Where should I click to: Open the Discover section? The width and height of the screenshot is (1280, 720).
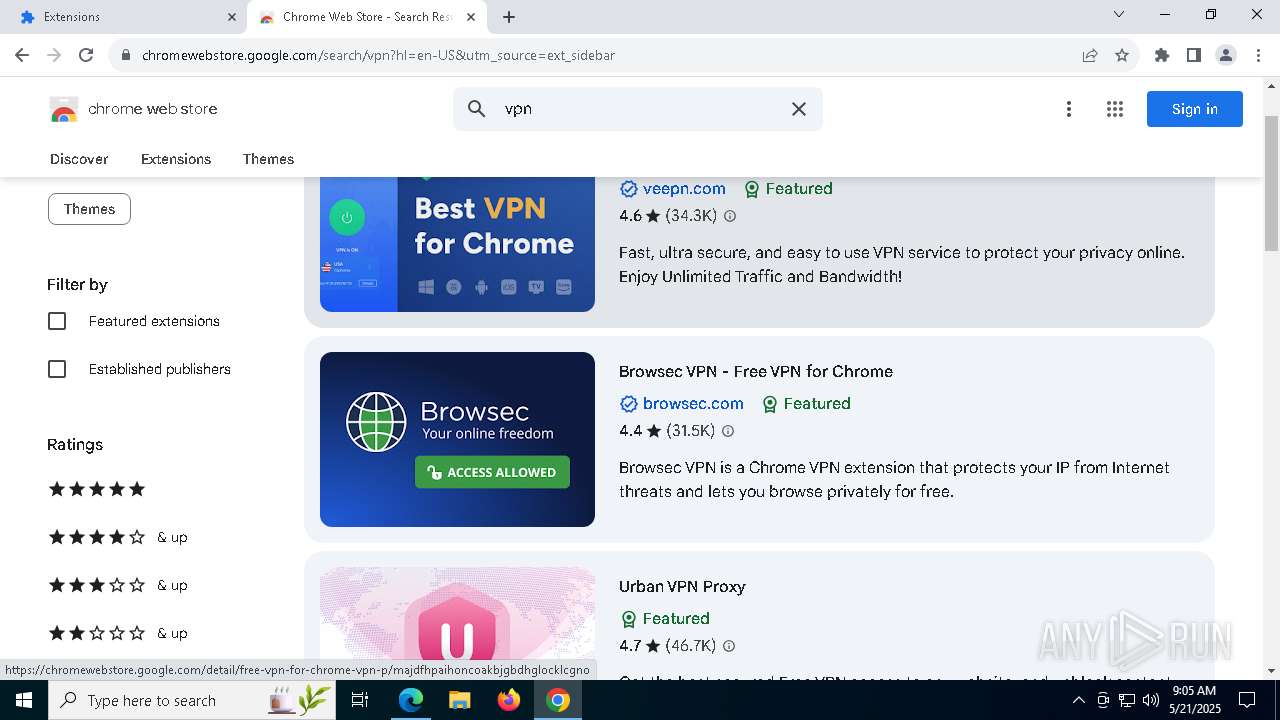(x=79, y=159)
